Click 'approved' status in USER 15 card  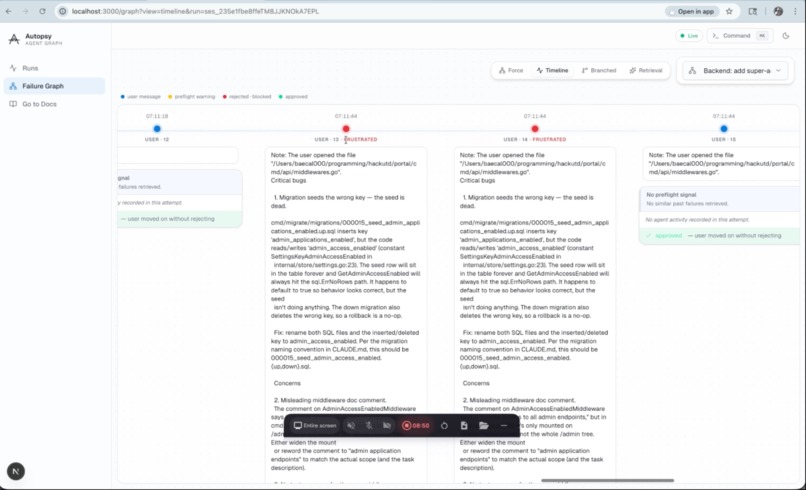click(x=668, y=235)
